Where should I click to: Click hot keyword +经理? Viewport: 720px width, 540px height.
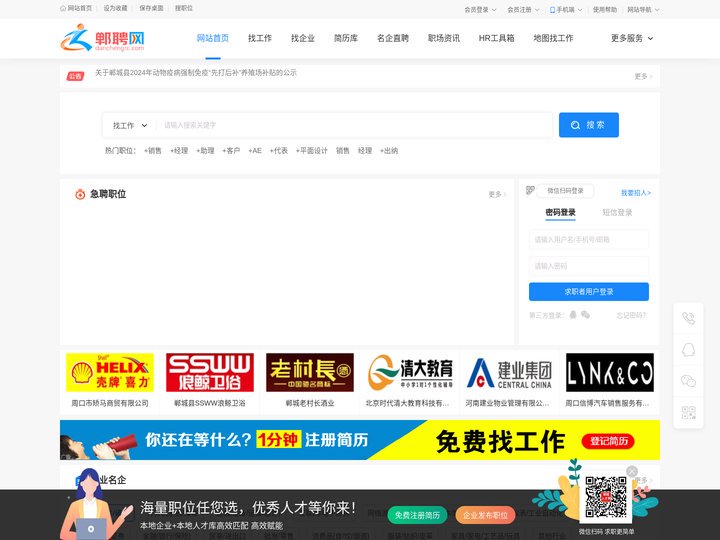179,151
